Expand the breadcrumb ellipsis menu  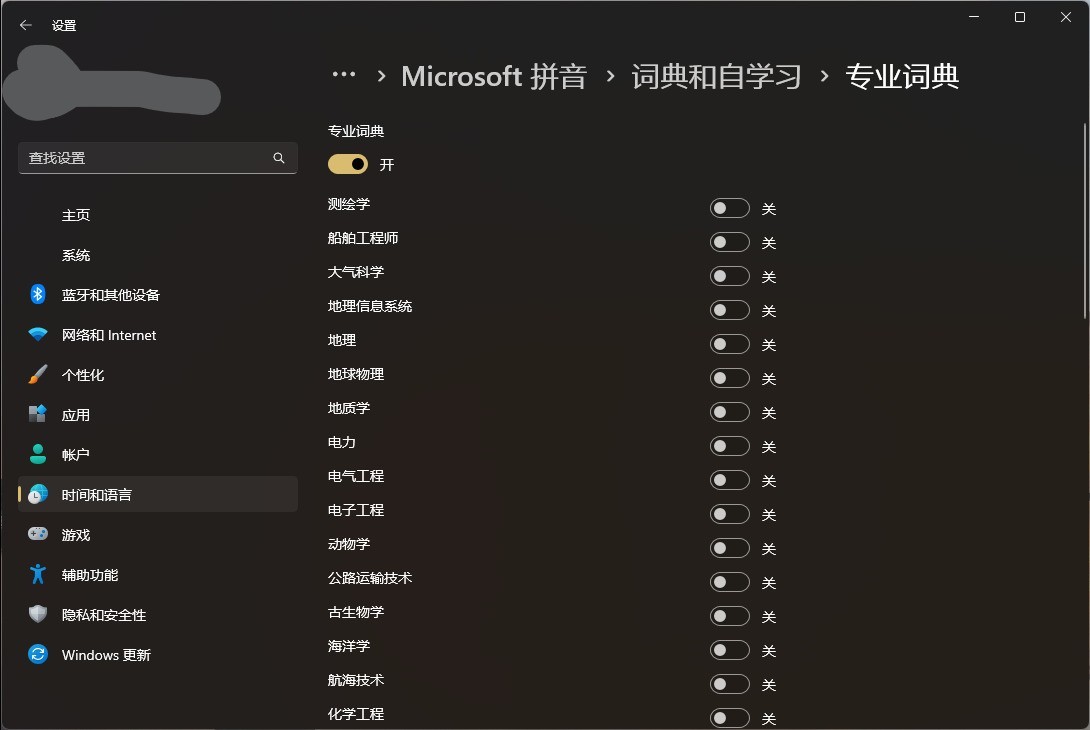pos(344,76)
